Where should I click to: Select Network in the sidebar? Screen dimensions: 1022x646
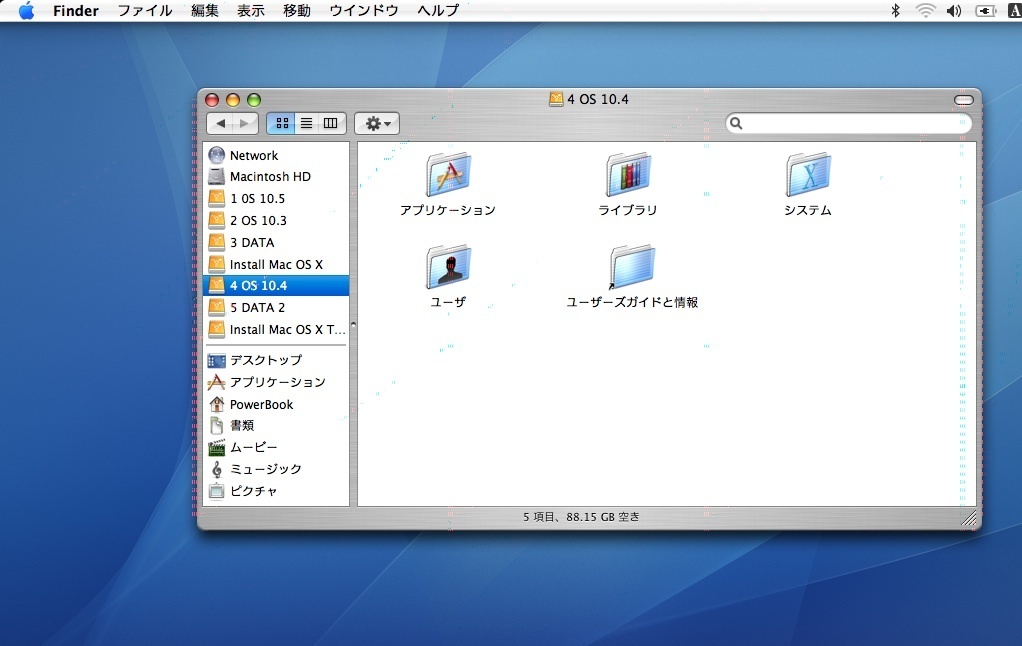276,155
